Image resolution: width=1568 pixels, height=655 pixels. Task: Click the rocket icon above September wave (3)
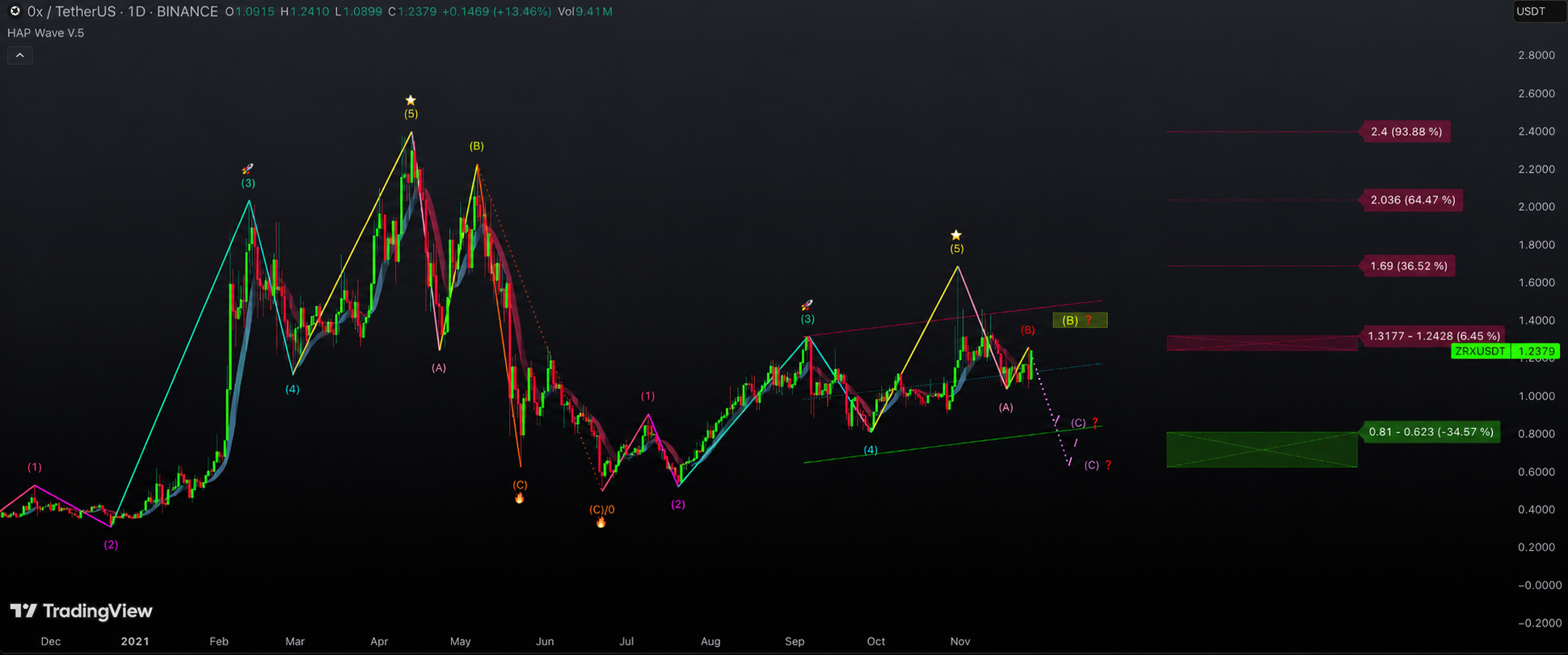coord(807,304)
